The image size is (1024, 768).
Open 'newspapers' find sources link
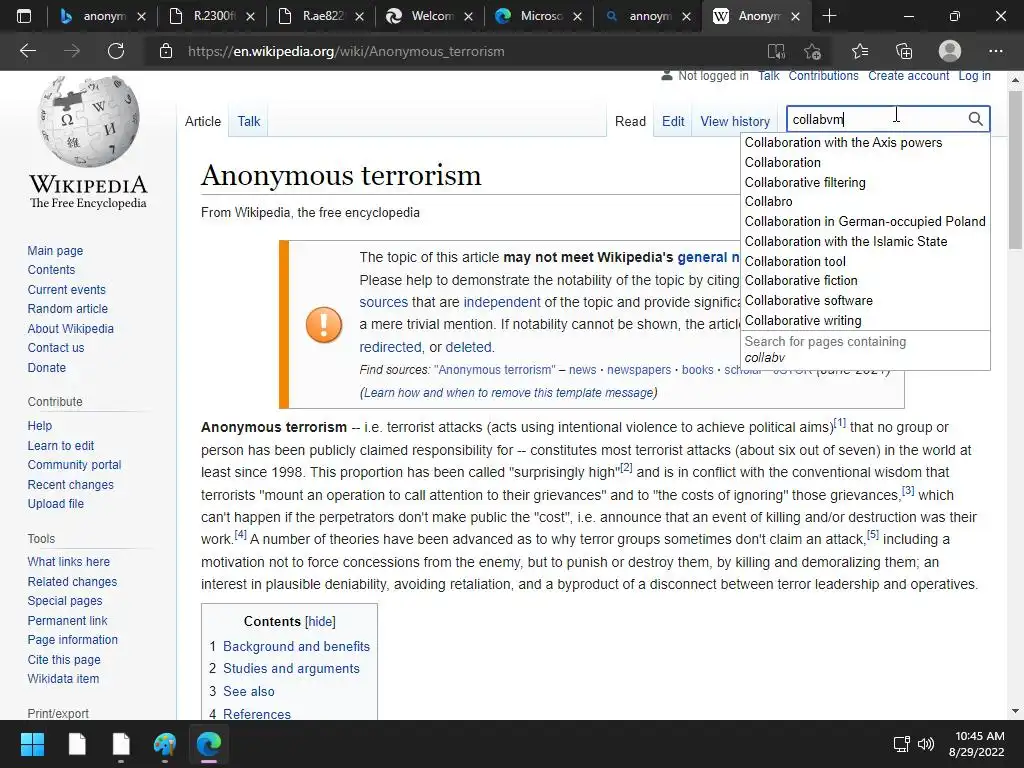pyautogui.click(x=639, y=370)
